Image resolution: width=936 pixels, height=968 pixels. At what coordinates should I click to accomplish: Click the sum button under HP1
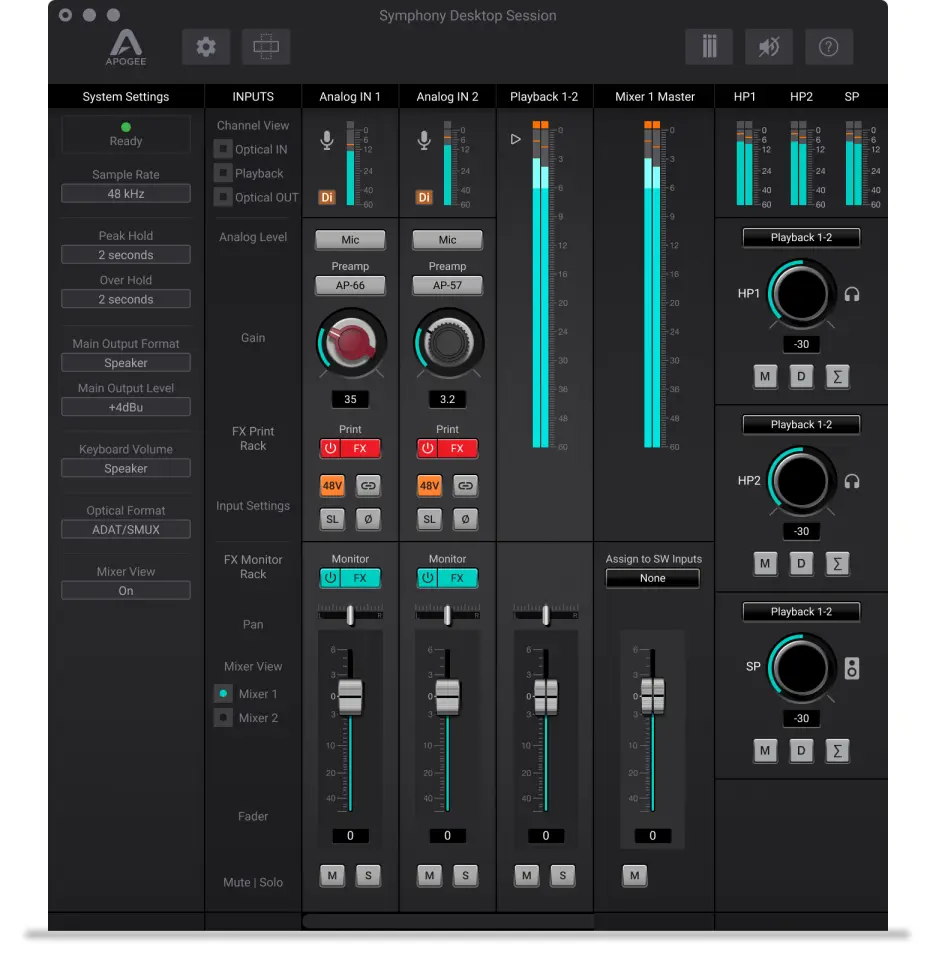point(837,377)
